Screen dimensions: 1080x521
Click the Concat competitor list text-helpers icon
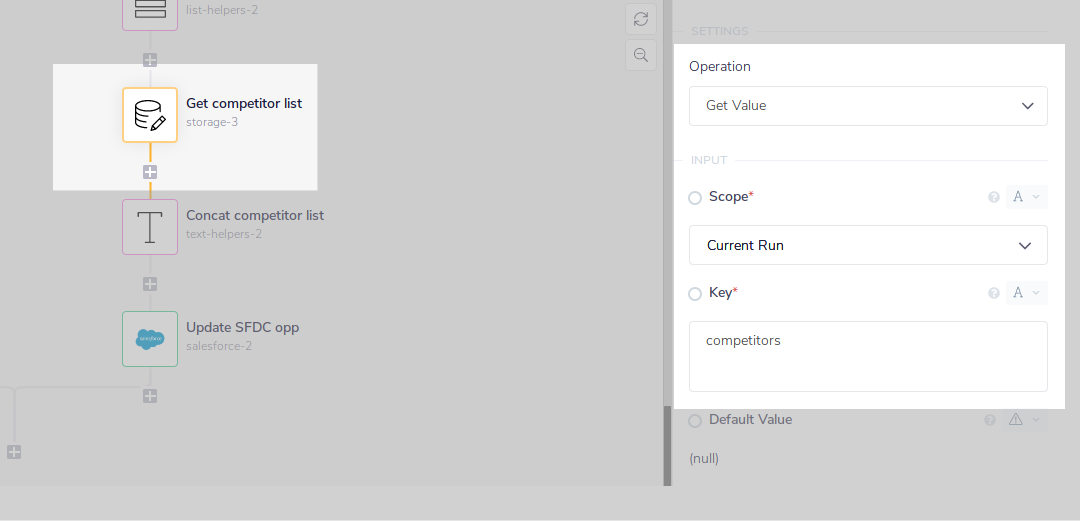pyautogui.click(x=150, y=227)
